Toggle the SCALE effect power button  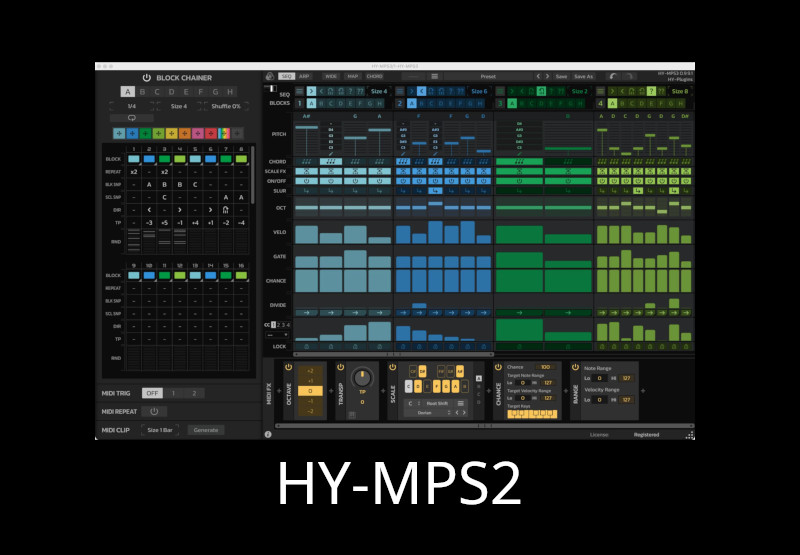tap(392, 367)
